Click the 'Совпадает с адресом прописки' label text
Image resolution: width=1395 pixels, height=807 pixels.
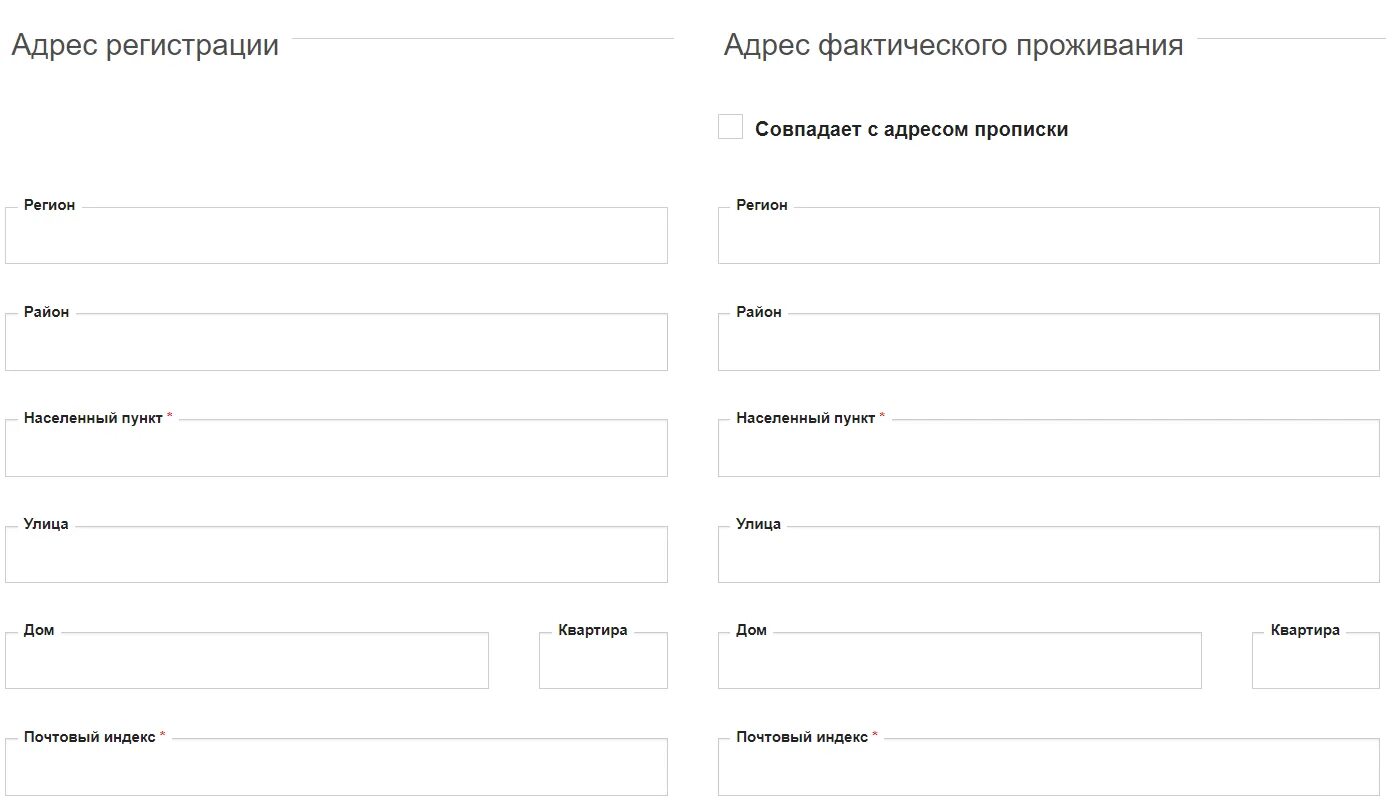click(x=911, y=129)
